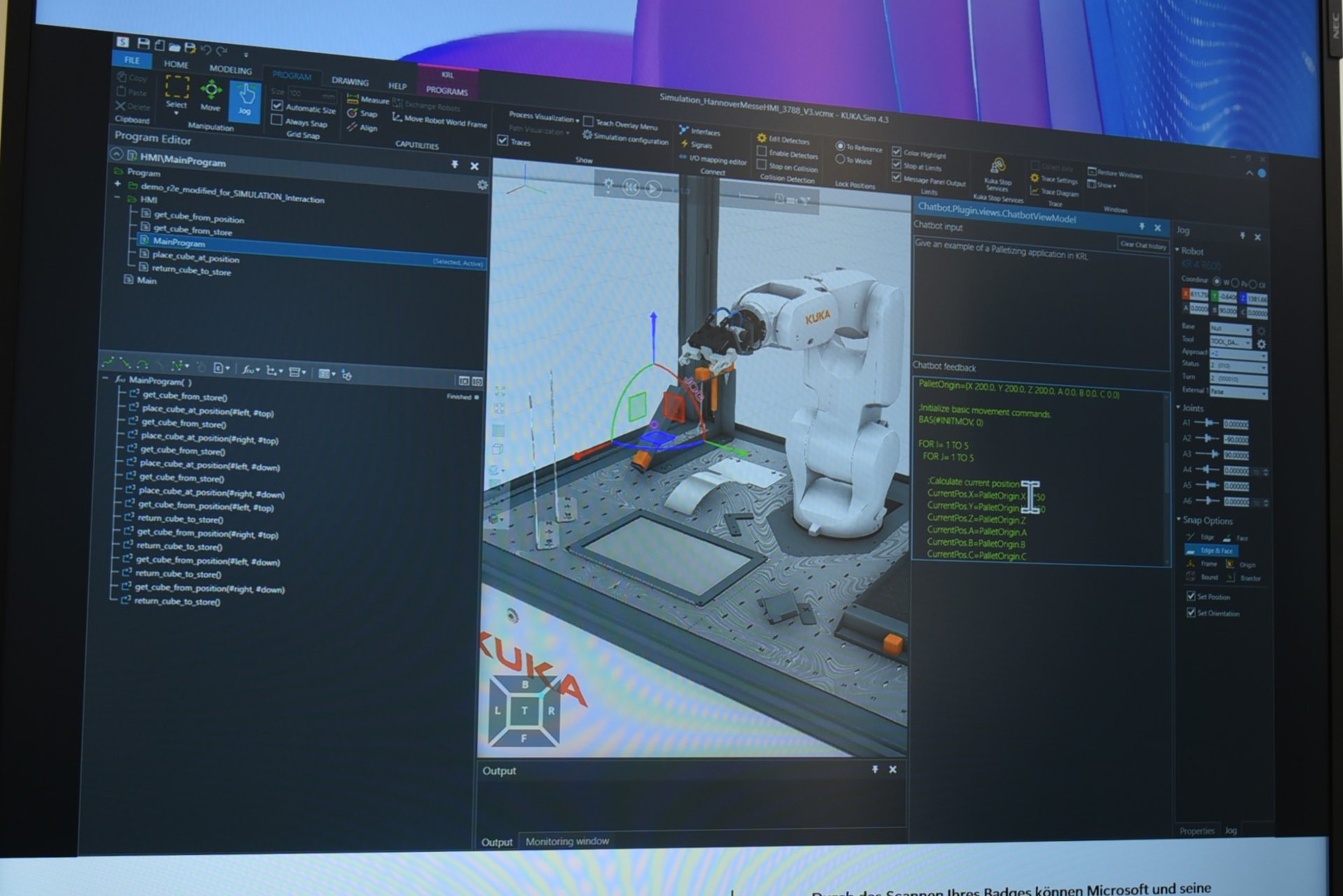Select the Edge snap option
The image size is (1343, 896).
click(1201, 536)
